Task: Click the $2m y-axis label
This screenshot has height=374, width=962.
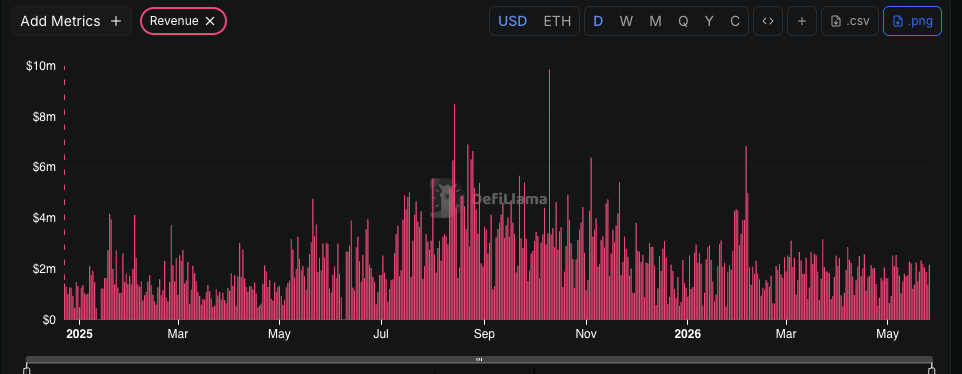Action: point(44,269)
